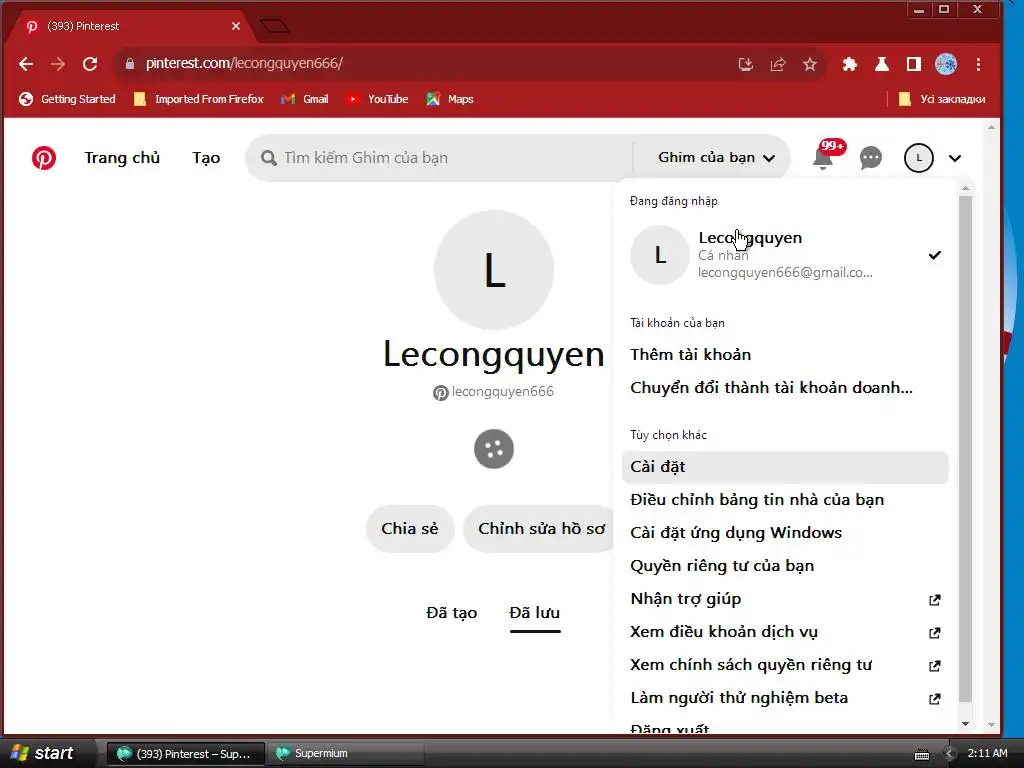Click the flask experiments icon

click(882, 64)
